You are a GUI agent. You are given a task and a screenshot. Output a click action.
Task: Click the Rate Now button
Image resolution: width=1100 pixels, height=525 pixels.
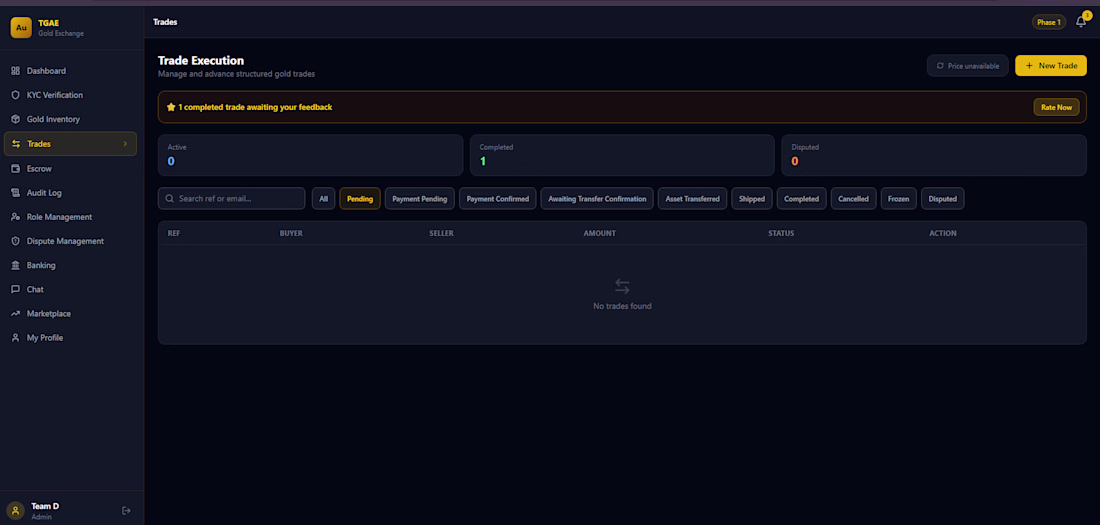pos(1057,107)
